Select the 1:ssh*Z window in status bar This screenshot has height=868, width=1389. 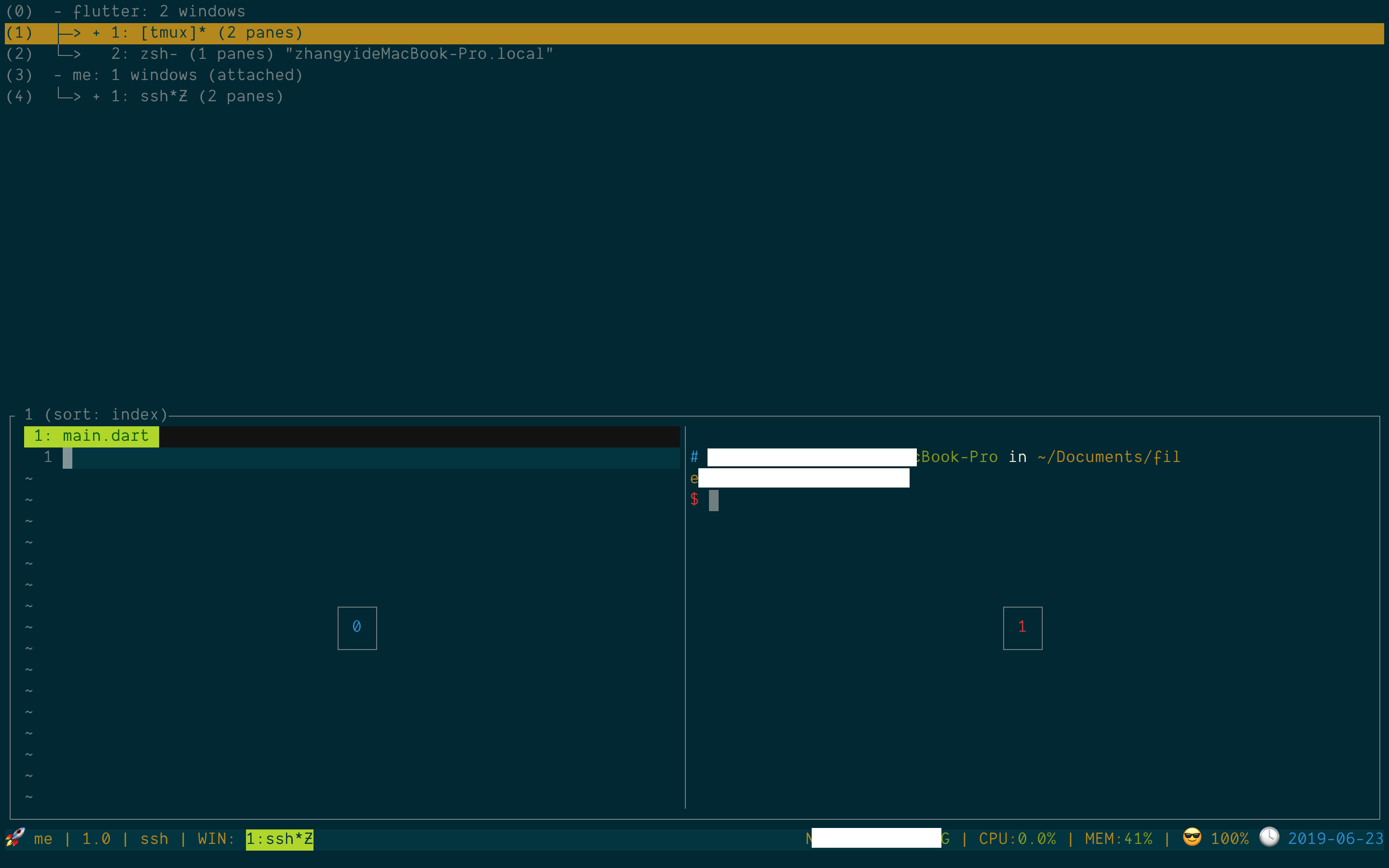pyautogui.click(x=280, y=839)
